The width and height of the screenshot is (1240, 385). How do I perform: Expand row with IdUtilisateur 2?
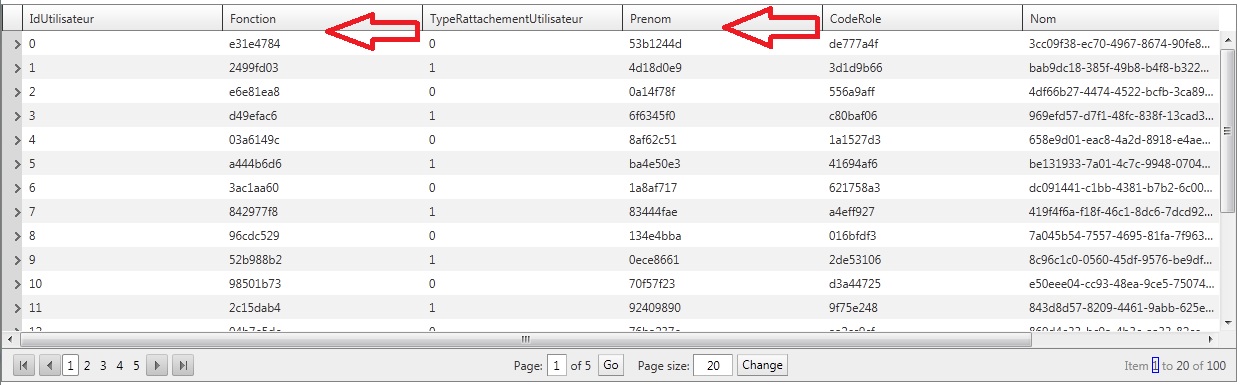coord(17,92)
